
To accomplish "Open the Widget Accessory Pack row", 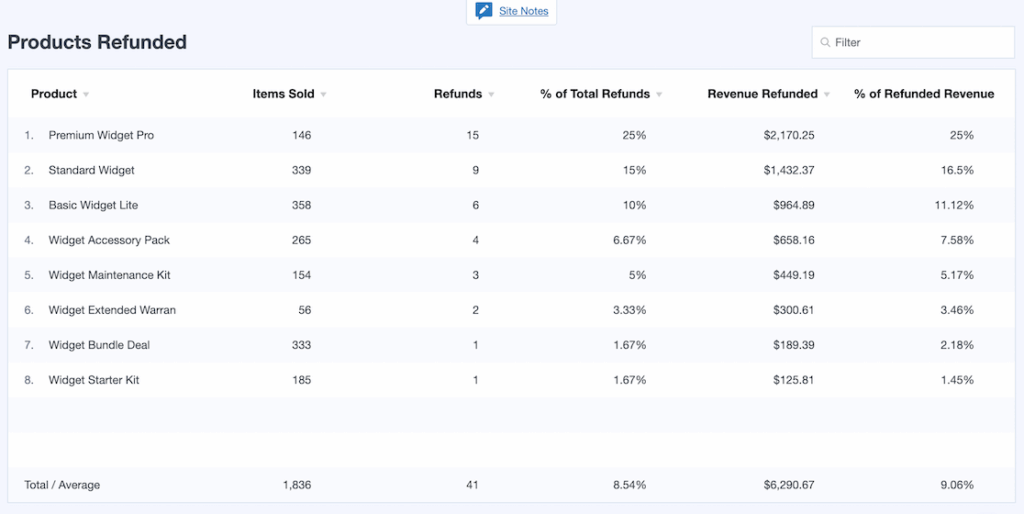I will [109, 240].
